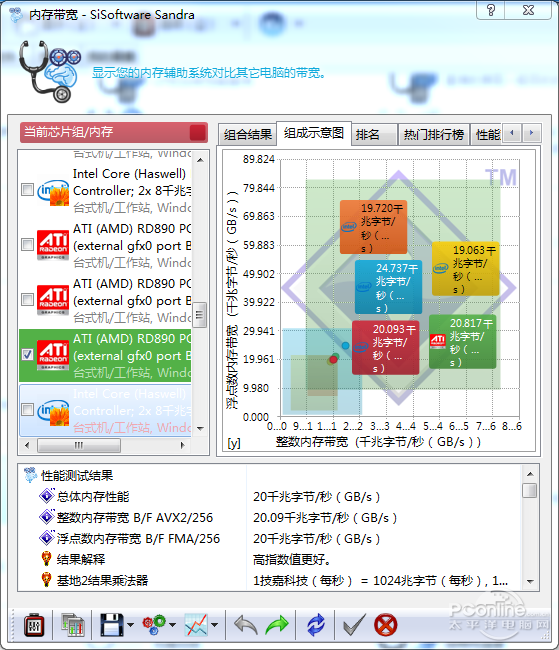Click diamond icon beside 总体内存性能
The height and width of the screenshot is (650, 559).
(46, 496)
